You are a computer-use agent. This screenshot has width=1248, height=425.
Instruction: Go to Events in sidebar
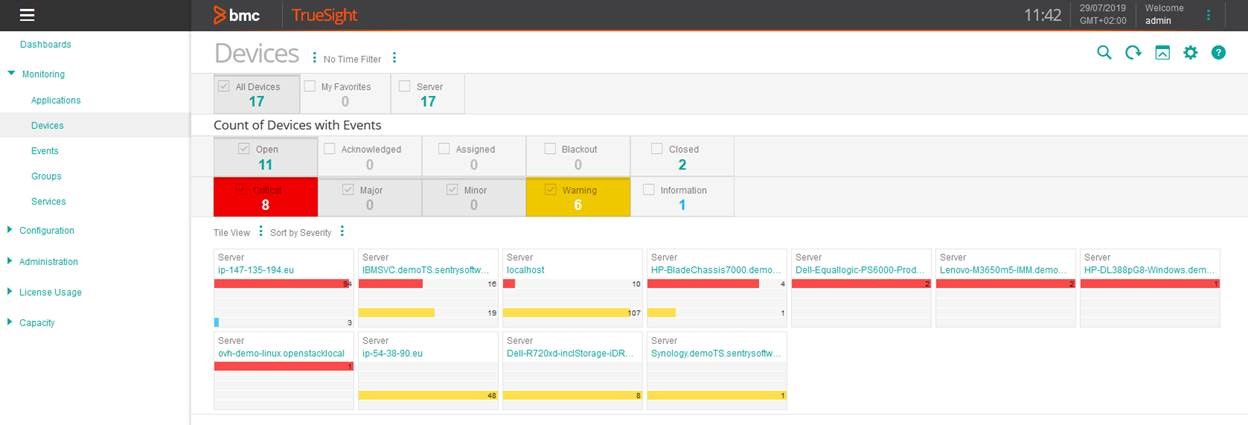click(45, 151)
